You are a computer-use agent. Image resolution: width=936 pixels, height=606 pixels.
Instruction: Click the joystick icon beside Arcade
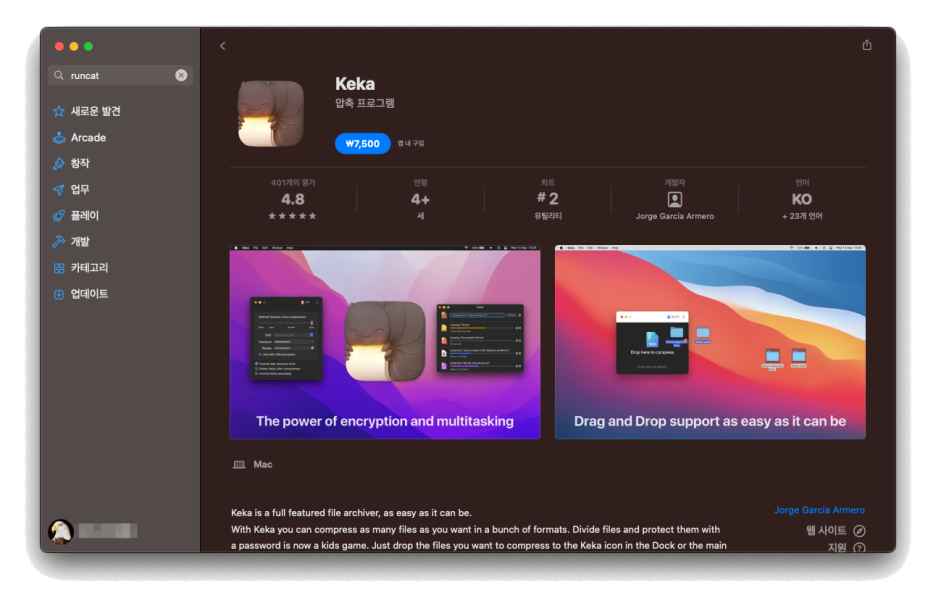(x=58, y=137)
